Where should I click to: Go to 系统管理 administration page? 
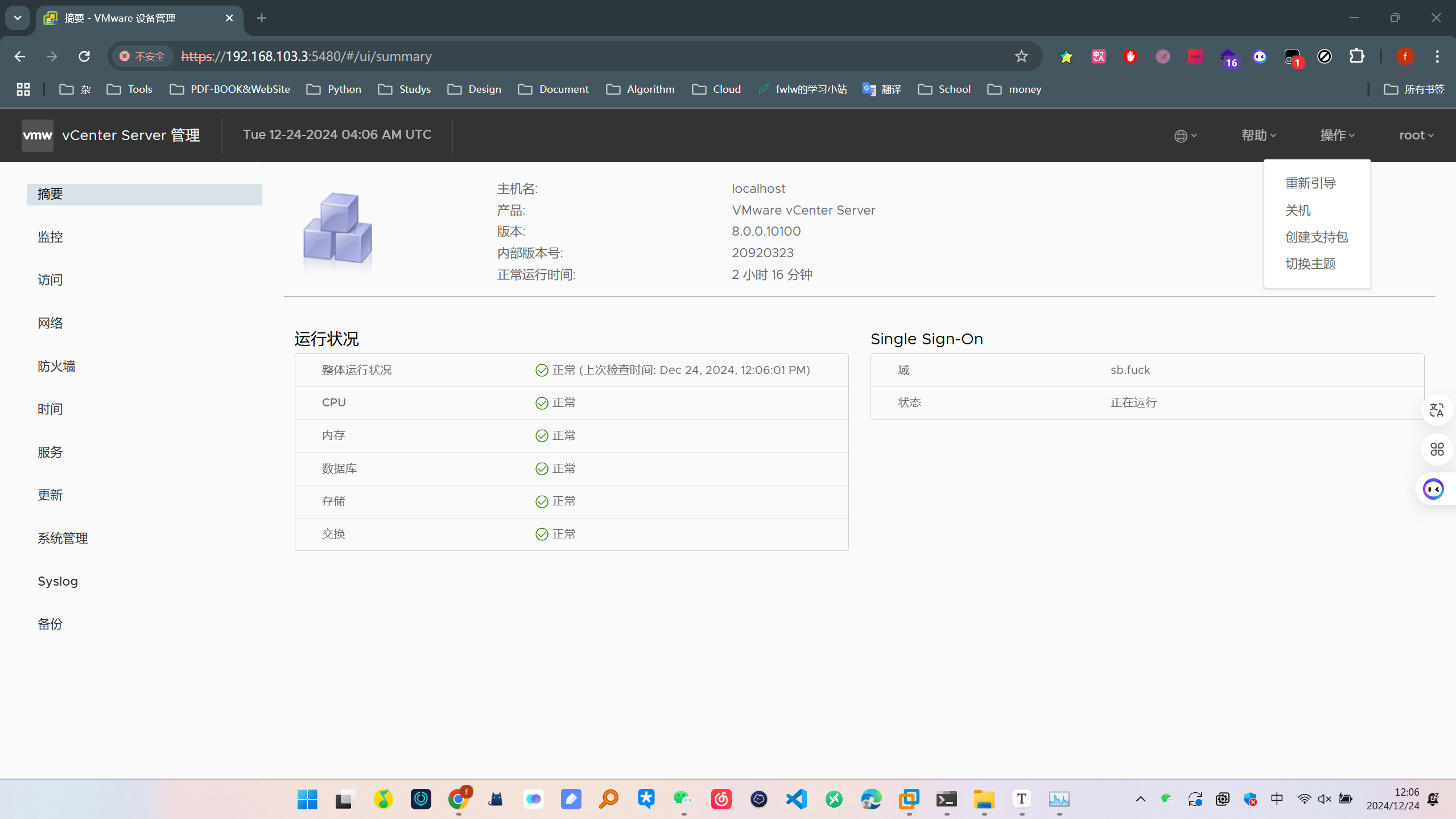63,538
